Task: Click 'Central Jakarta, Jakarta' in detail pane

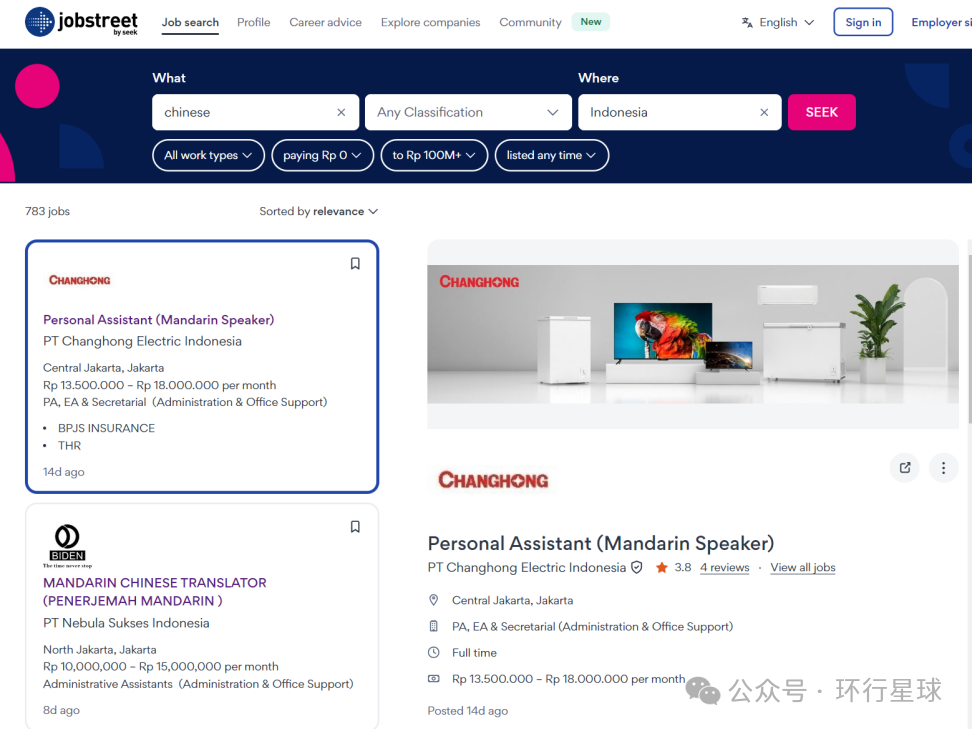Action: point(512,600)
